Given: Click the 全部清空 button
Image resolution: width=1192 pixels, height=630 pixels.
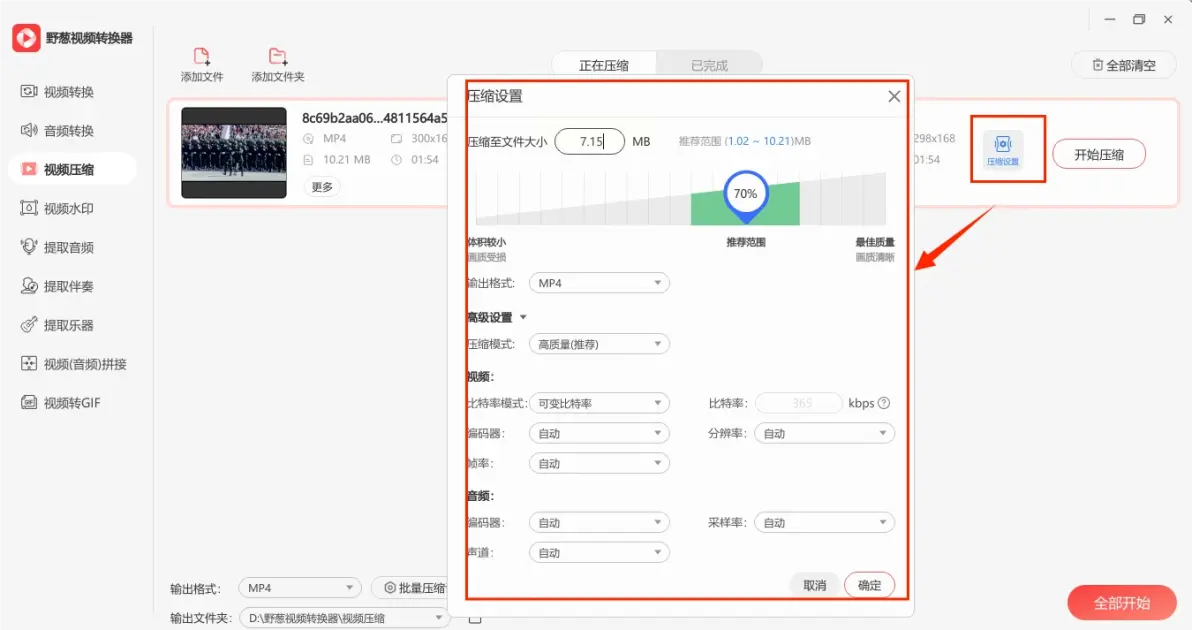Looking at the screenshot, I should point(1124,65).
